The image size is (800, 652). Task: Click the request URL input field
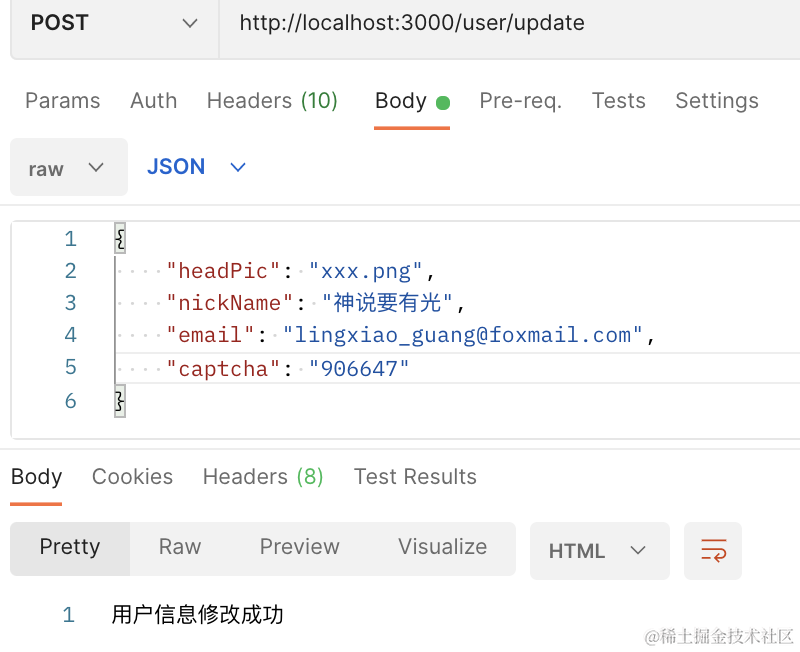(500, 23)
